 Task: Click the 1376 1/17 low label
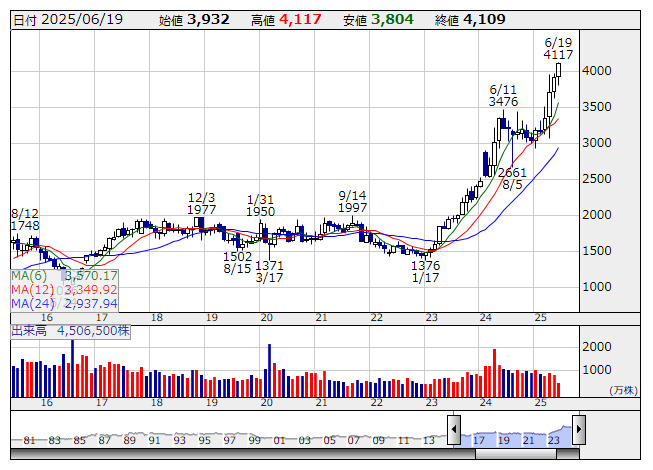[x=426, y=271]
